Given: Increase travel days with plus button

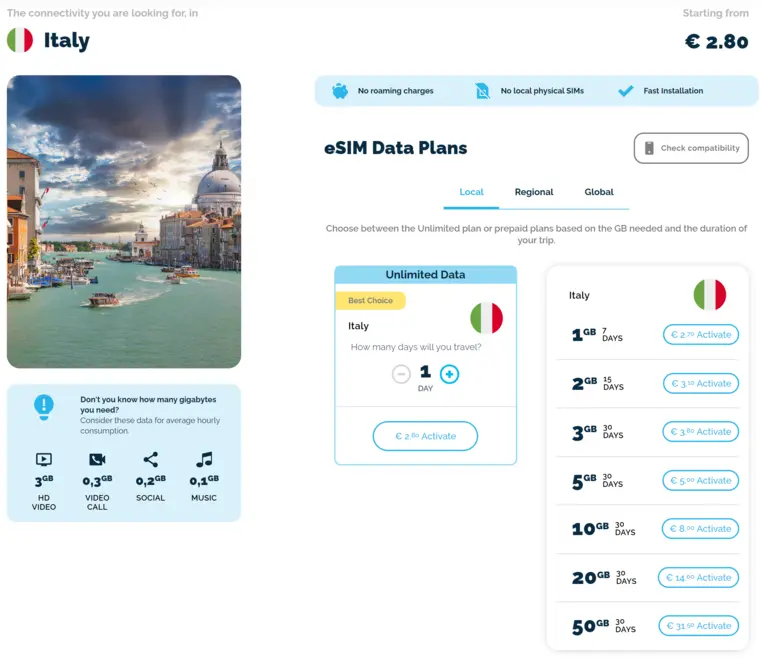Looking at the screenshot, I should [449, 374].
